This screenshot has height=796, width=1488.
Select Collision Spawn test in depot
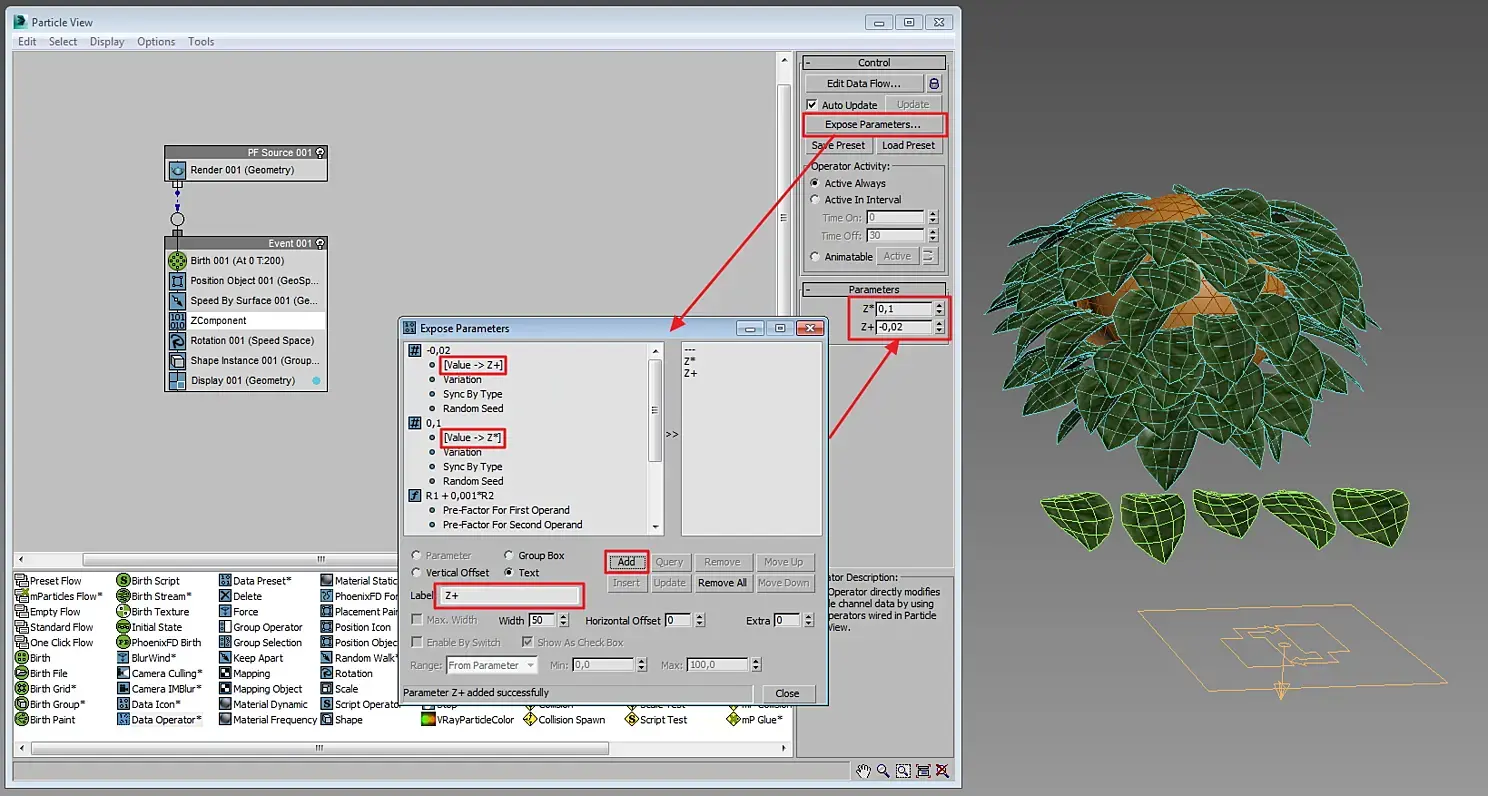(564, 720)
